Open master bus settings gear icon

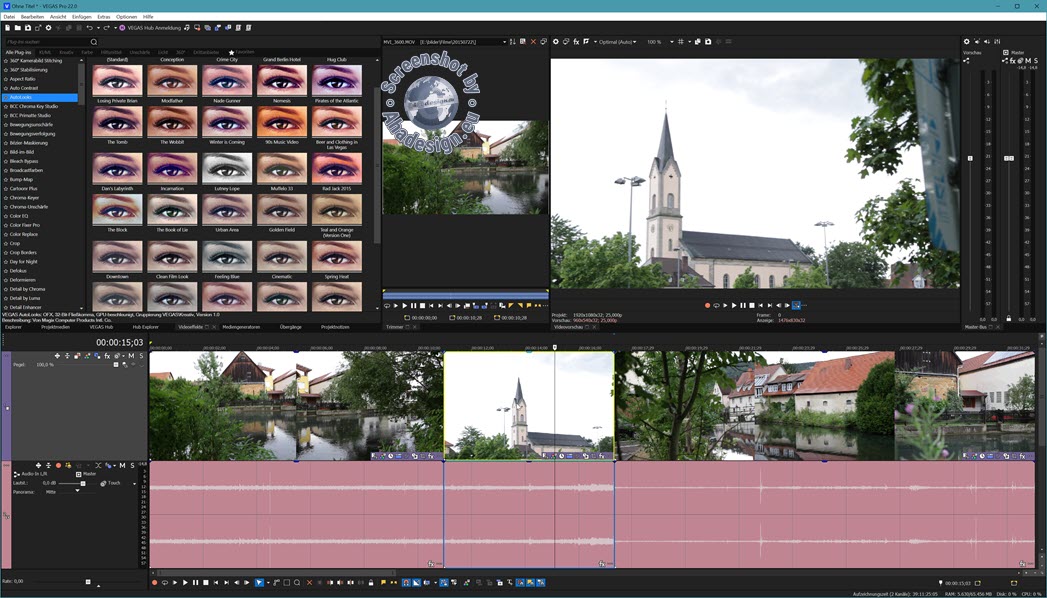click(966, 42)
